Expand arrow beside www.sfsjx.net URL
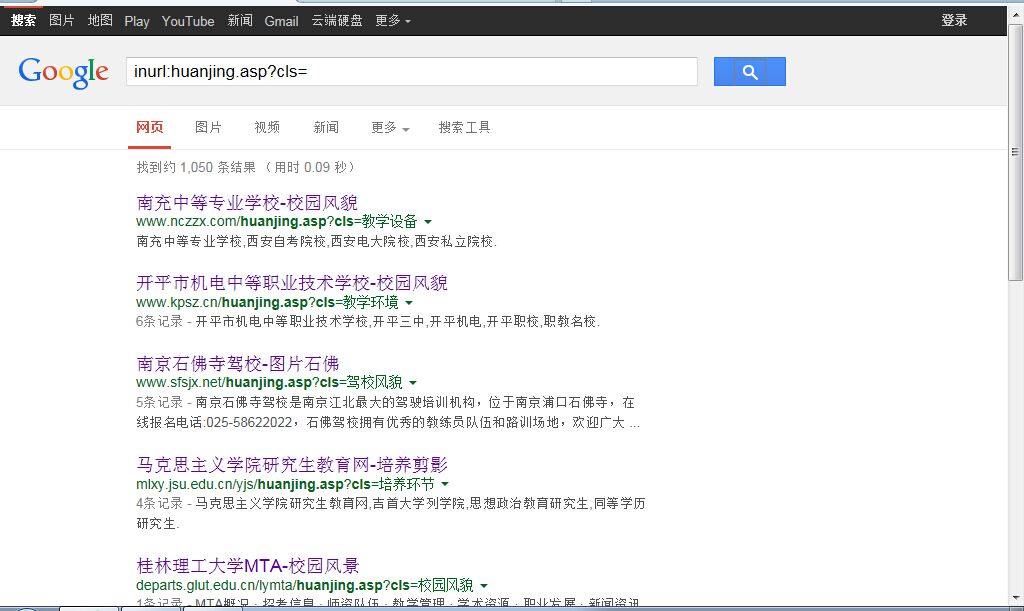The image size is (1024, 611). coord(413,383)
